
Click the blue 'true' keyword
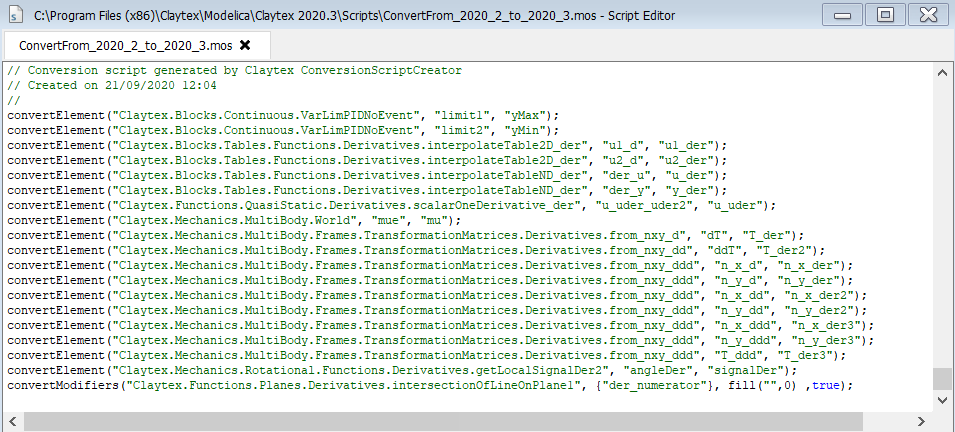(x=825, y=385)
